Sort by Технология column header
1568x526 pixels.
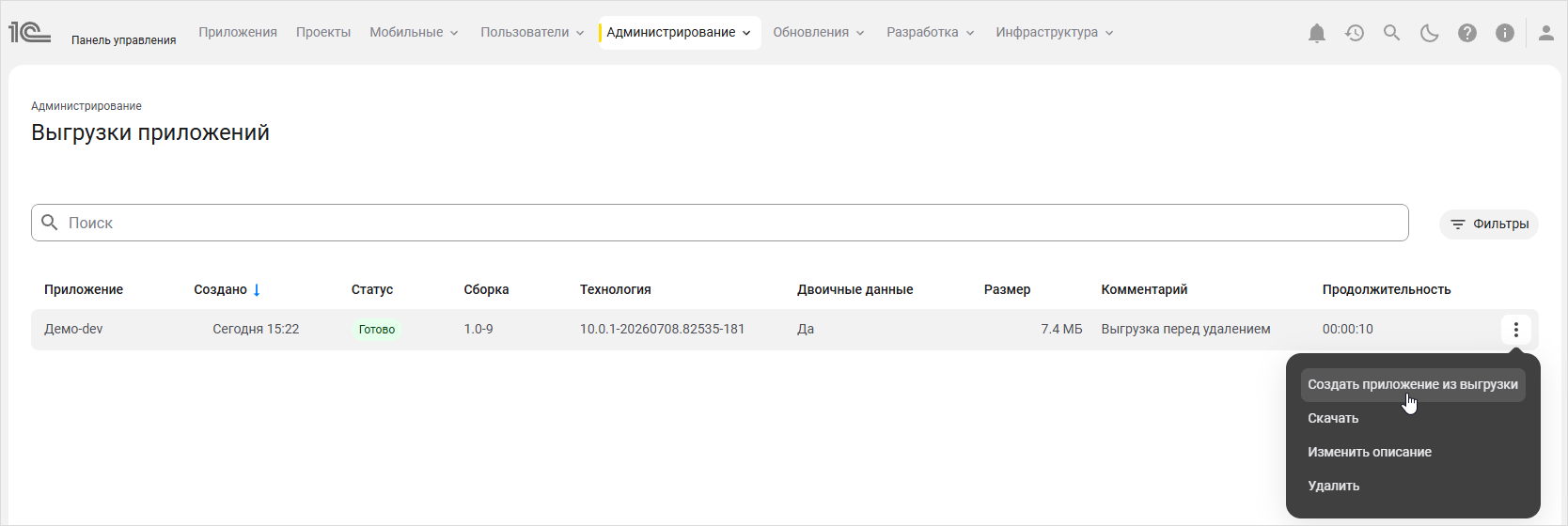[616, 289]
